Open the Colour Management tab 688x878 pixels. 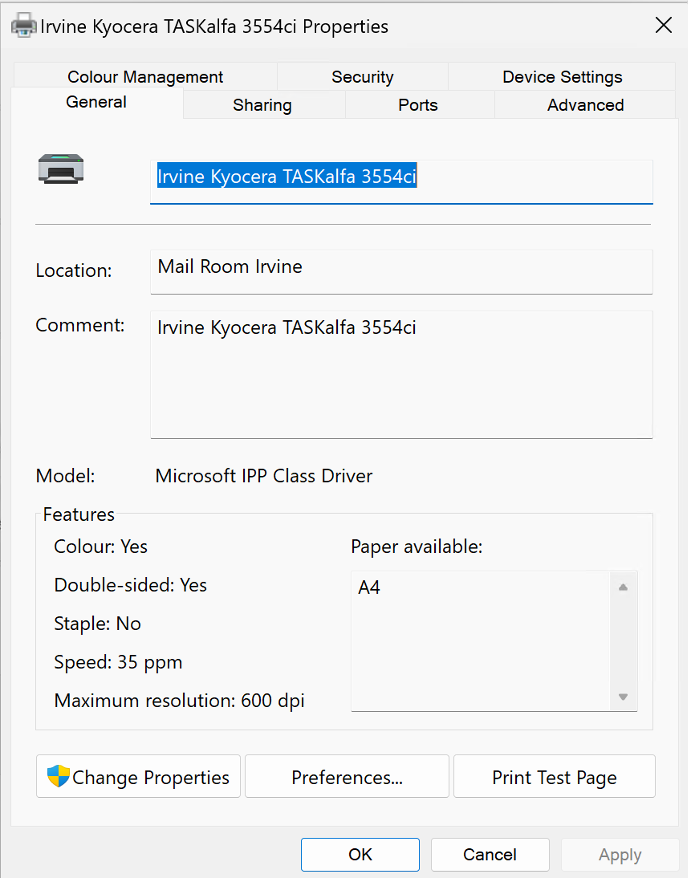tap(145, 77)
